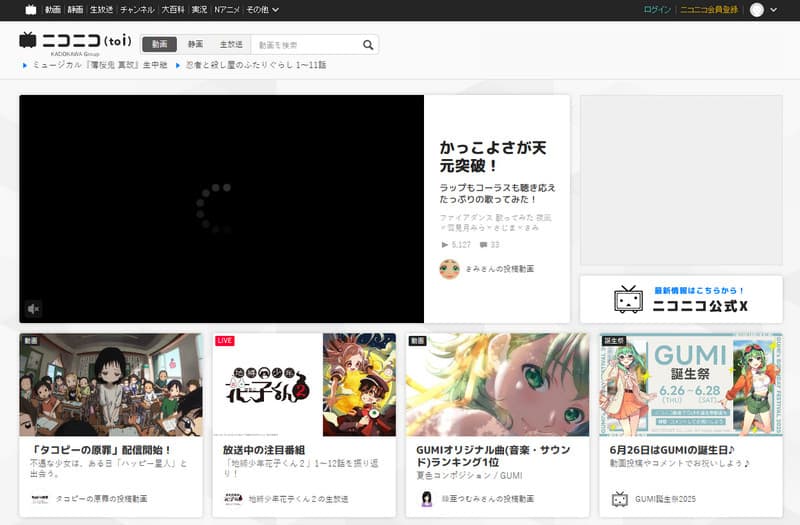This screenshot has height=525, width=800.
Task: Select the 動画 search tab
Action: (x=159, y=44)
